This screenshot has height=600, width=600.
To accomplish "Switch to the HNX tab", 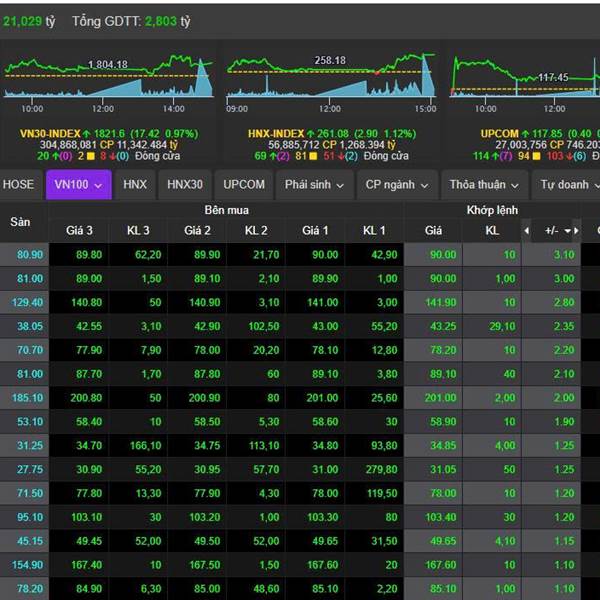I will (x=135, y=185).
